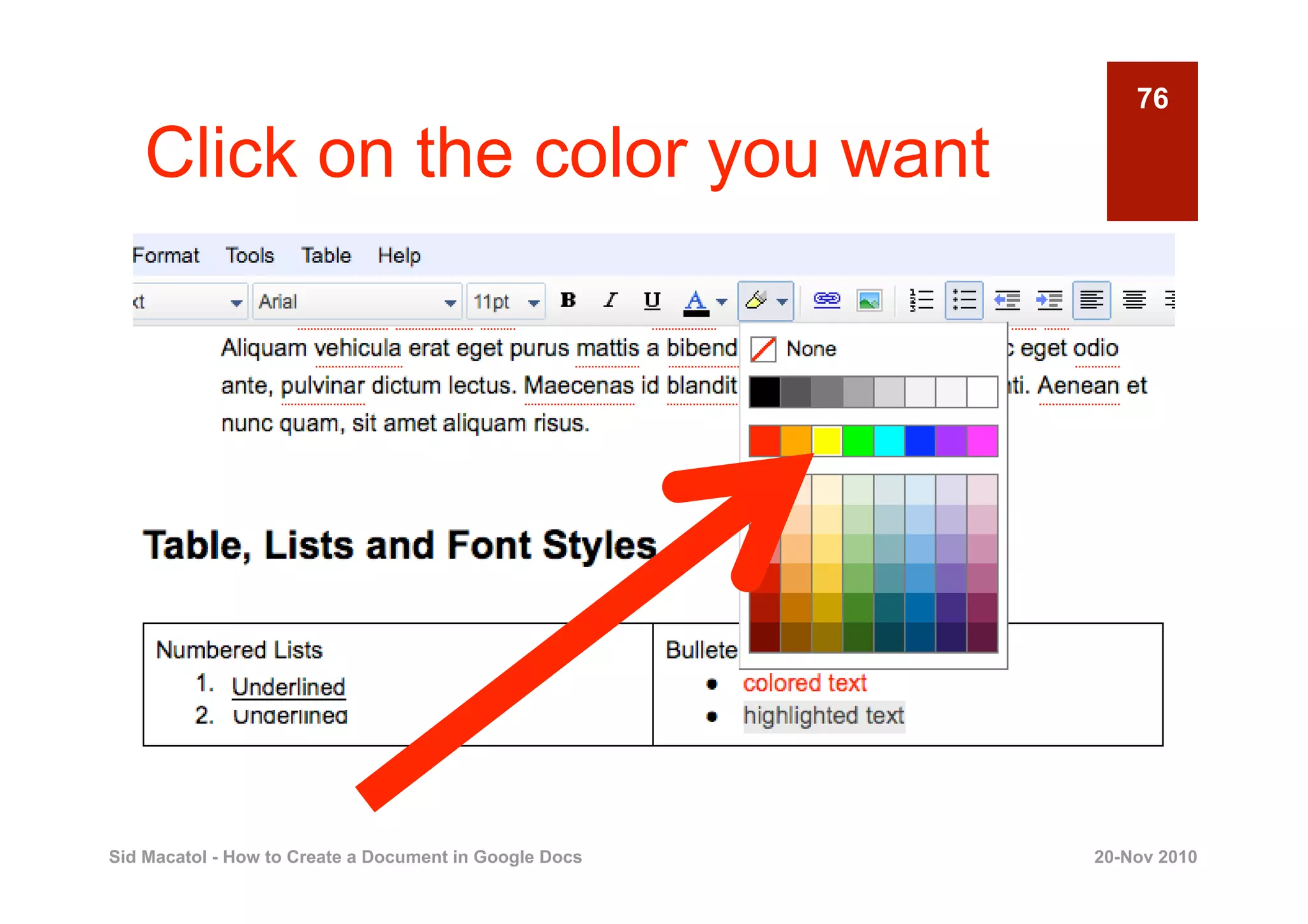Screen dimensions: 1308x924
Task: Pick the black swatch
Action: 764,392
